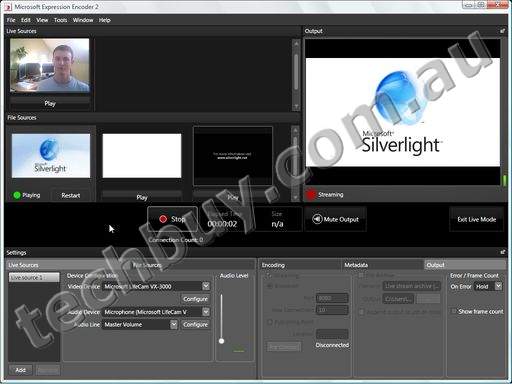
Task: Toggle the File Archive checkbox
Action: coord(361,276)
